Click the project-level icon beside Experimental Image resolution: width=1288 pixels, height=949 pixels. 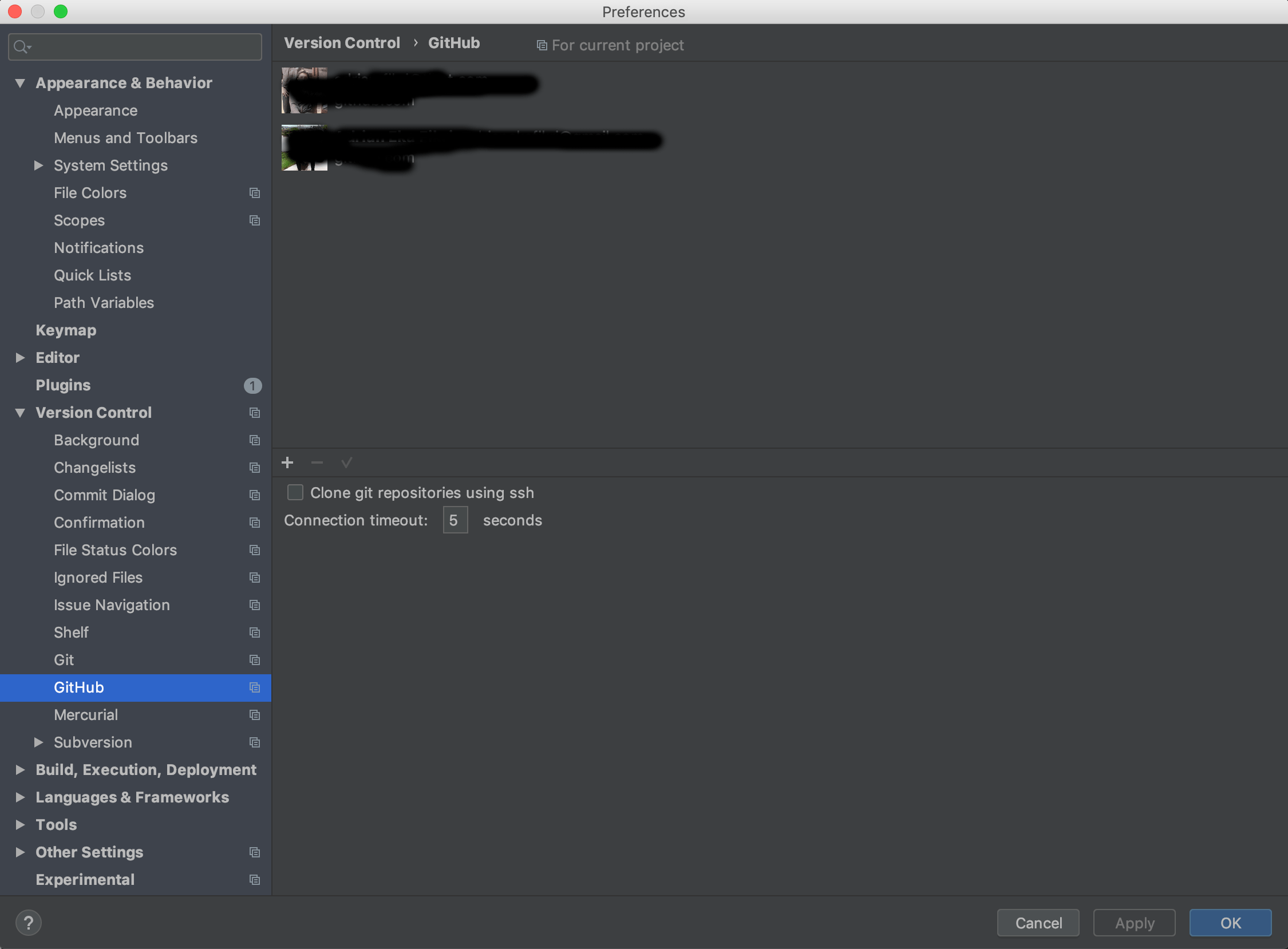255,880
